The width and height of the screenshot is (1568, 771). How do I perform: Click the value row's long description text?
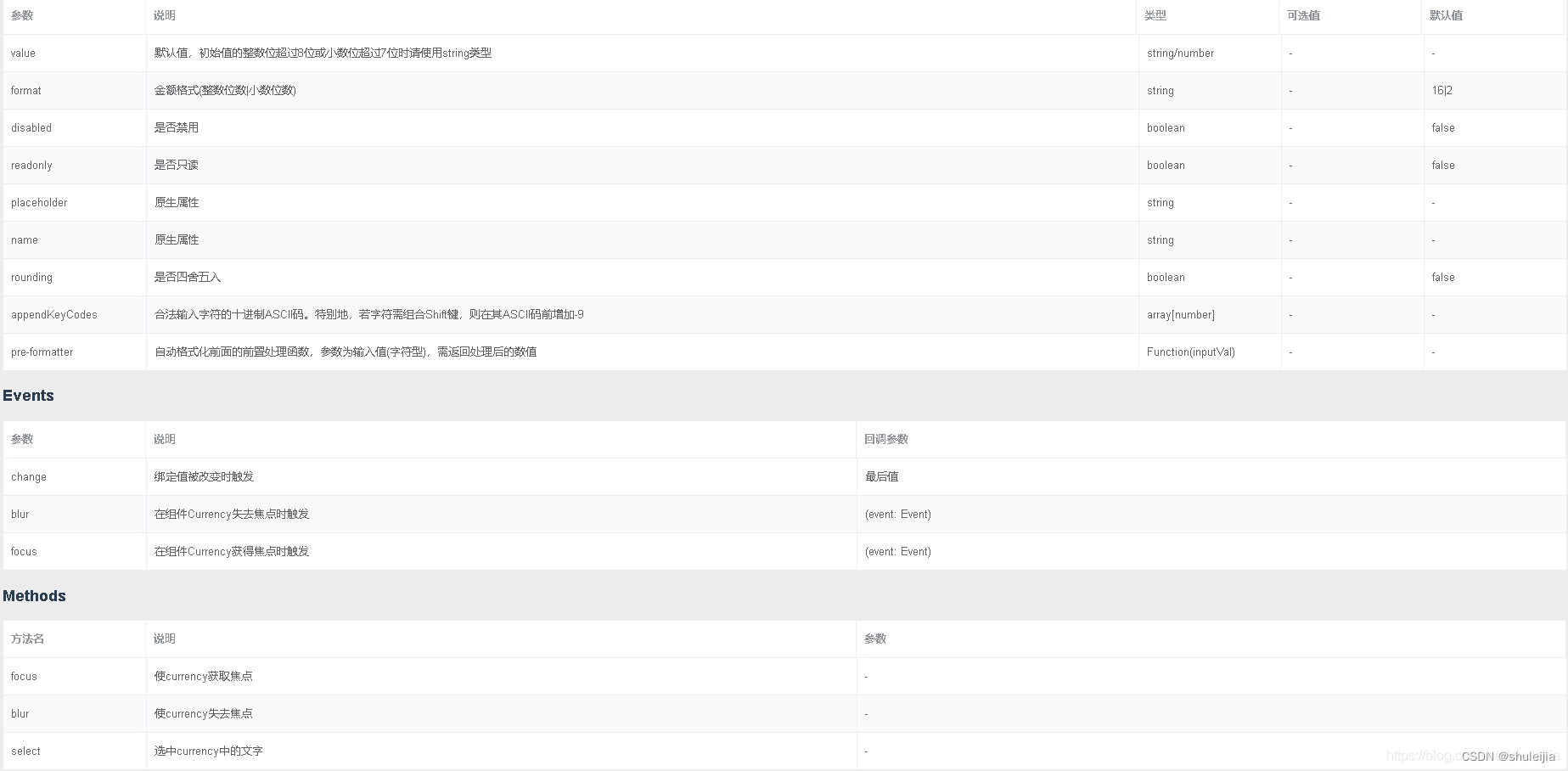tap(323, 53)
